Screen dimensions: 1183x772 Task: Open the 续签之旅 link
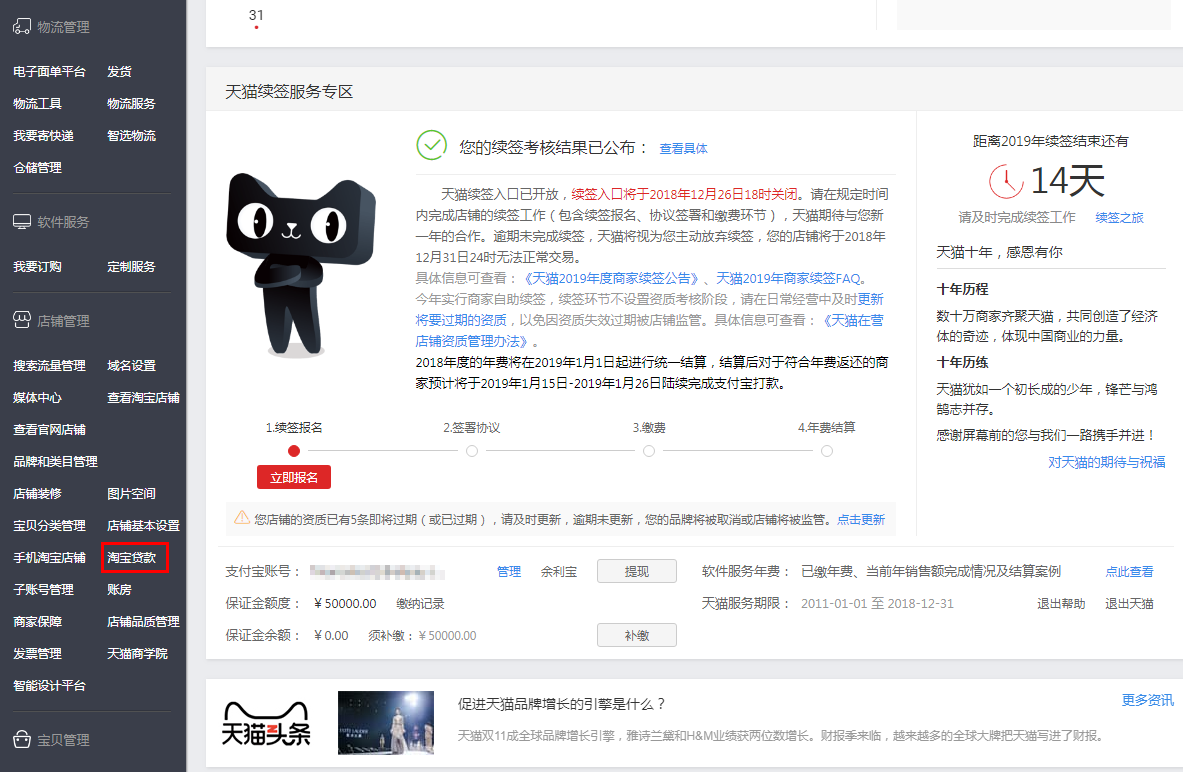[1120, 217]
